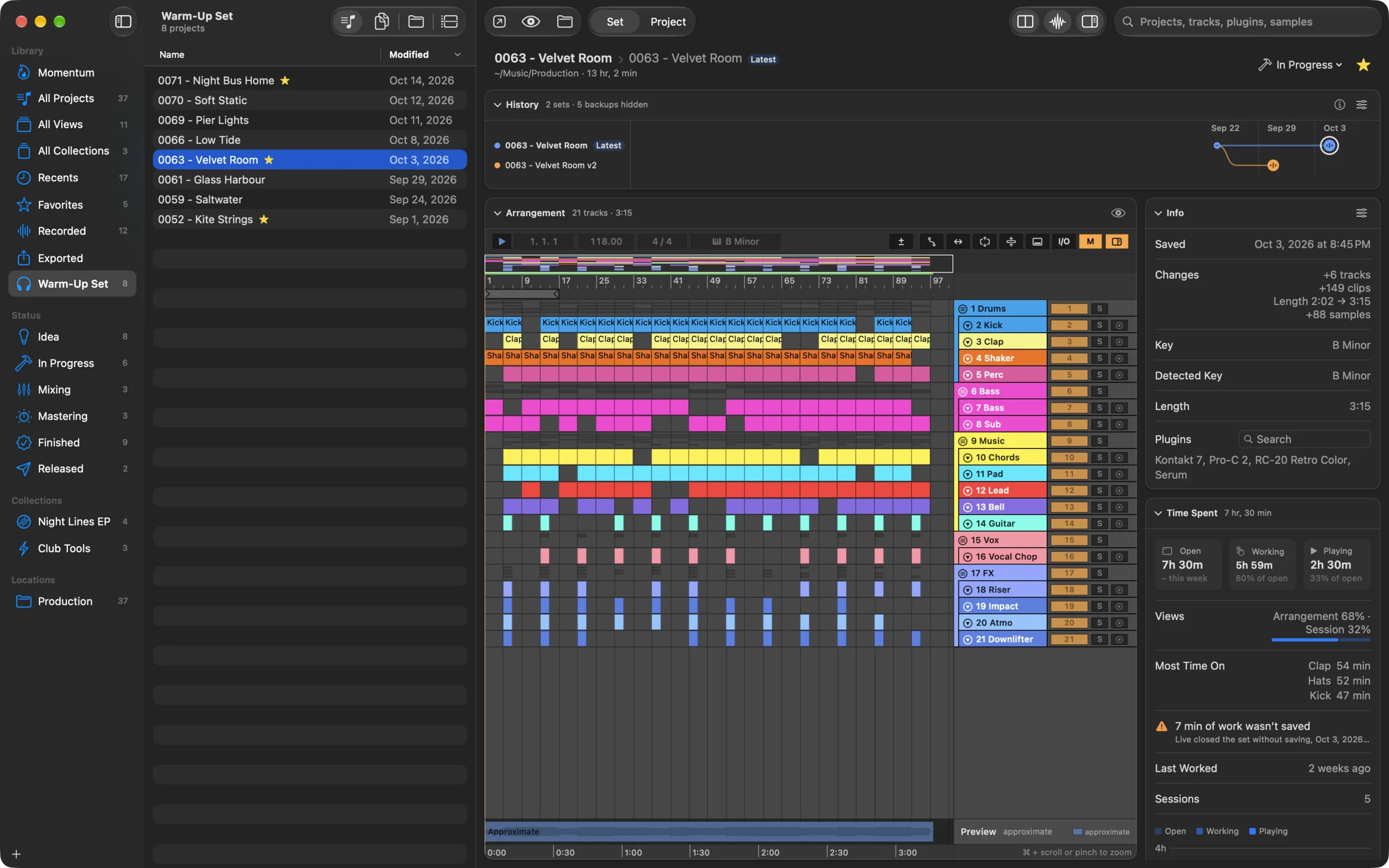Click the loop icon in arrangement toolbar
The width and height of the screenshot is (1389, 868).
(x=985, y=242)
